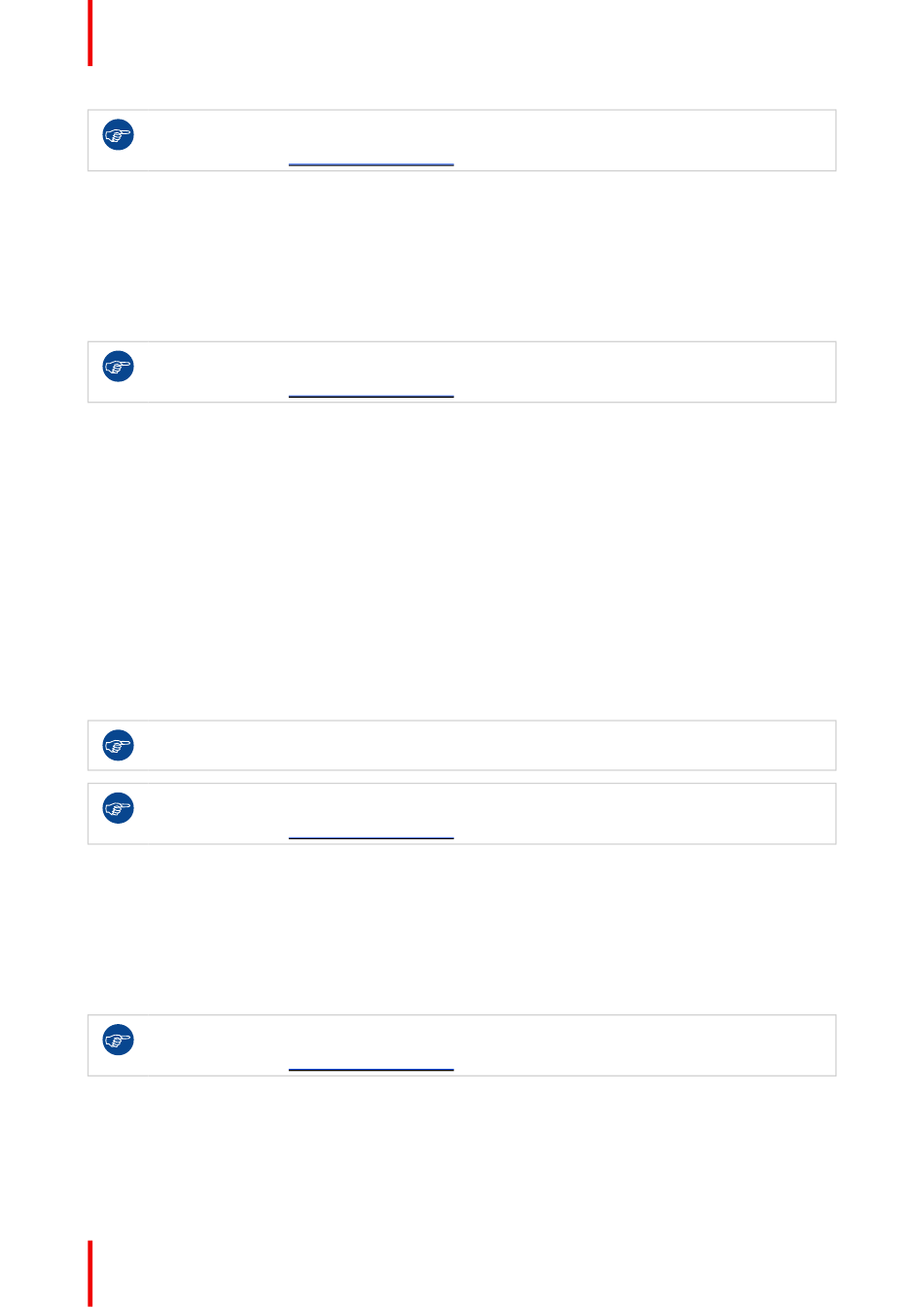Click blank page area between first and second note boxes
Screen dimensions: 924x1307
[462, 256]
